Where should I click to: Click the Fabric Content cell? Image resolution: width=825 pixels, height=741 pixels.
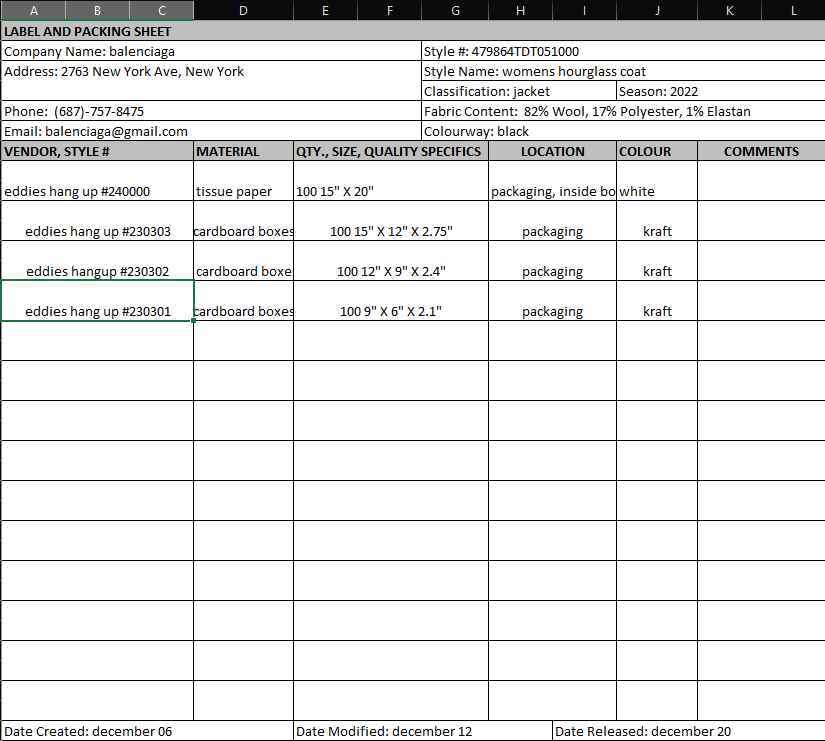pos(623,111)
